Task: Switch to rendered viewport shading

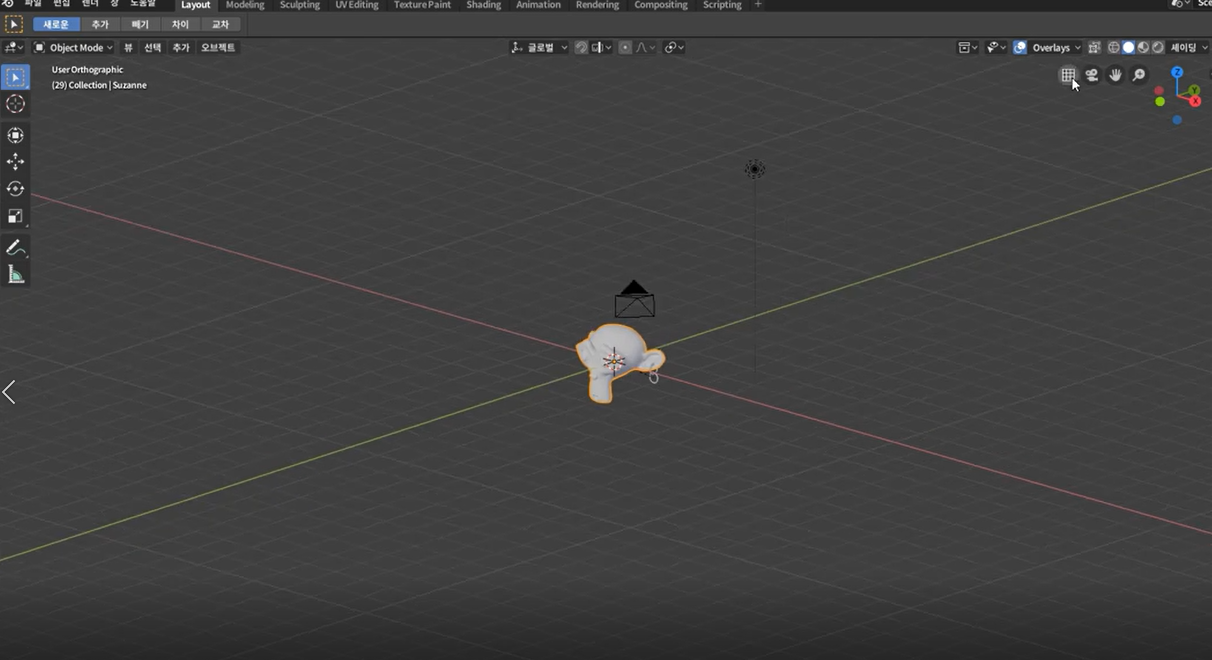Action: [1158, 47]
